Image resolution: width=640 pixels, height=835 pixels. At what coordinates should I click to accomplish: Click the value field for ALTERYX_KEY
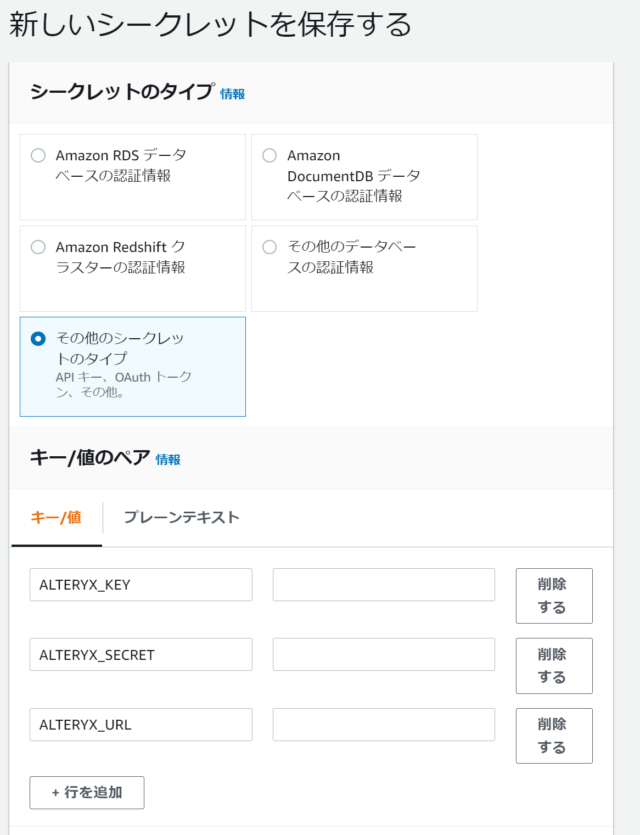(x=383, y=585)
